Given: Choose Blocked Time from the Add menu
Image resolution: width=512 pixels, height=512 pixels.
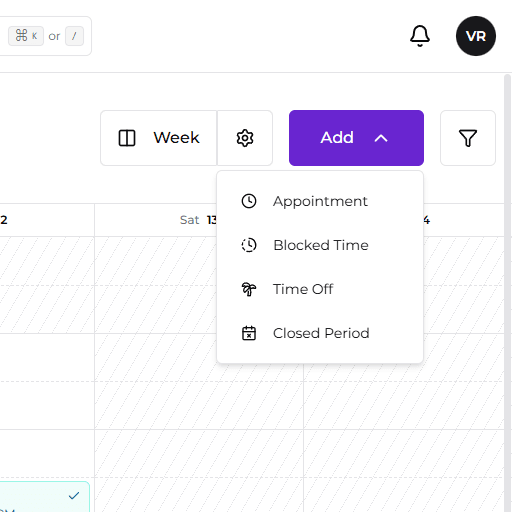Looking at the screenshot, I should click(320, 245).
